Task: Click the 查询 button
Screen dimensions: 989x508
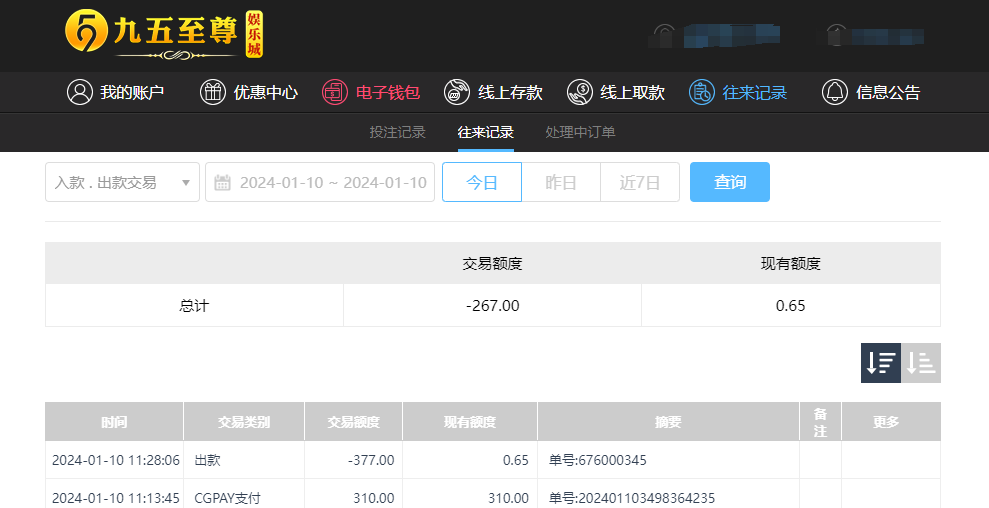Action: 730,182
